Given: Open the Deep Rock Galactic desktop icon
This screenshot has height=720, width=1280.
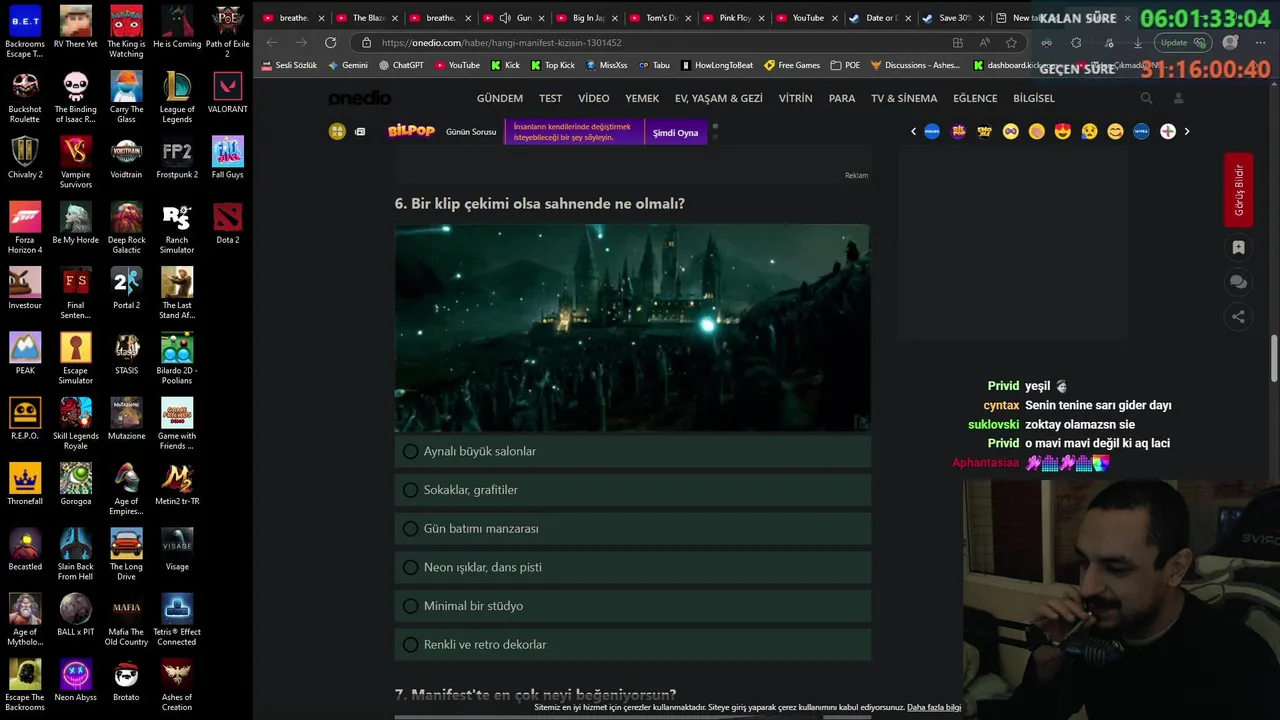Looking at the screenshot, I should click(126, 228).
